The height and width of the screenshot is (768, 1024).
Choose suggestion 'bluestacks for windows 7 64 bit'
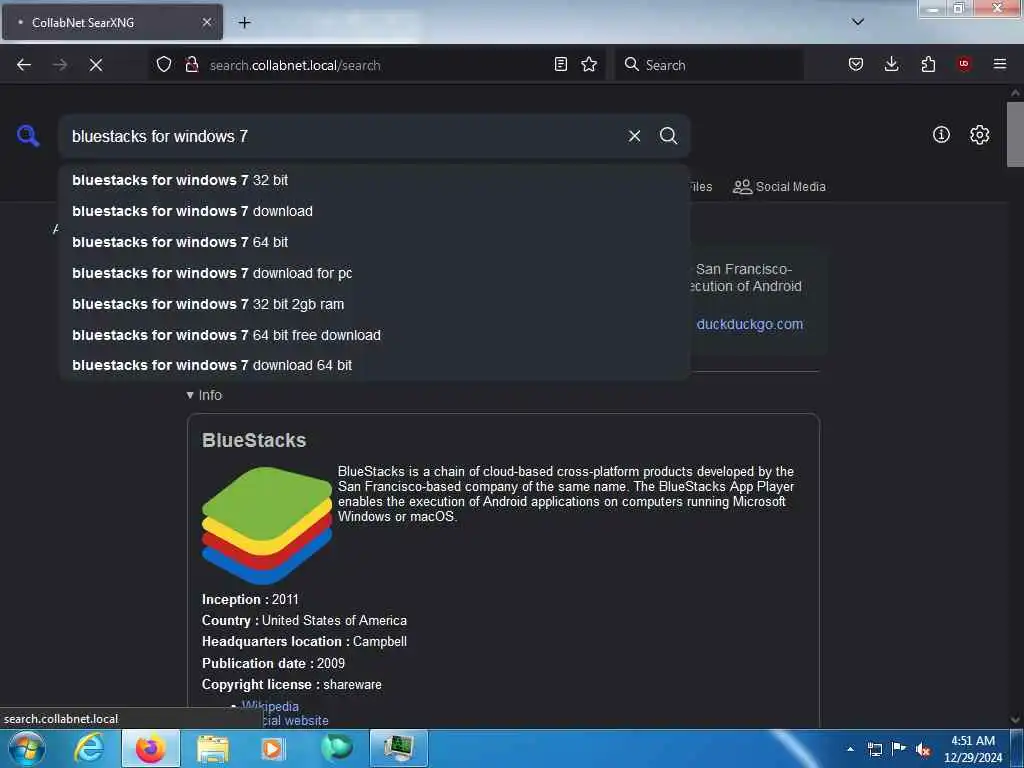click(x=375, y=242)
